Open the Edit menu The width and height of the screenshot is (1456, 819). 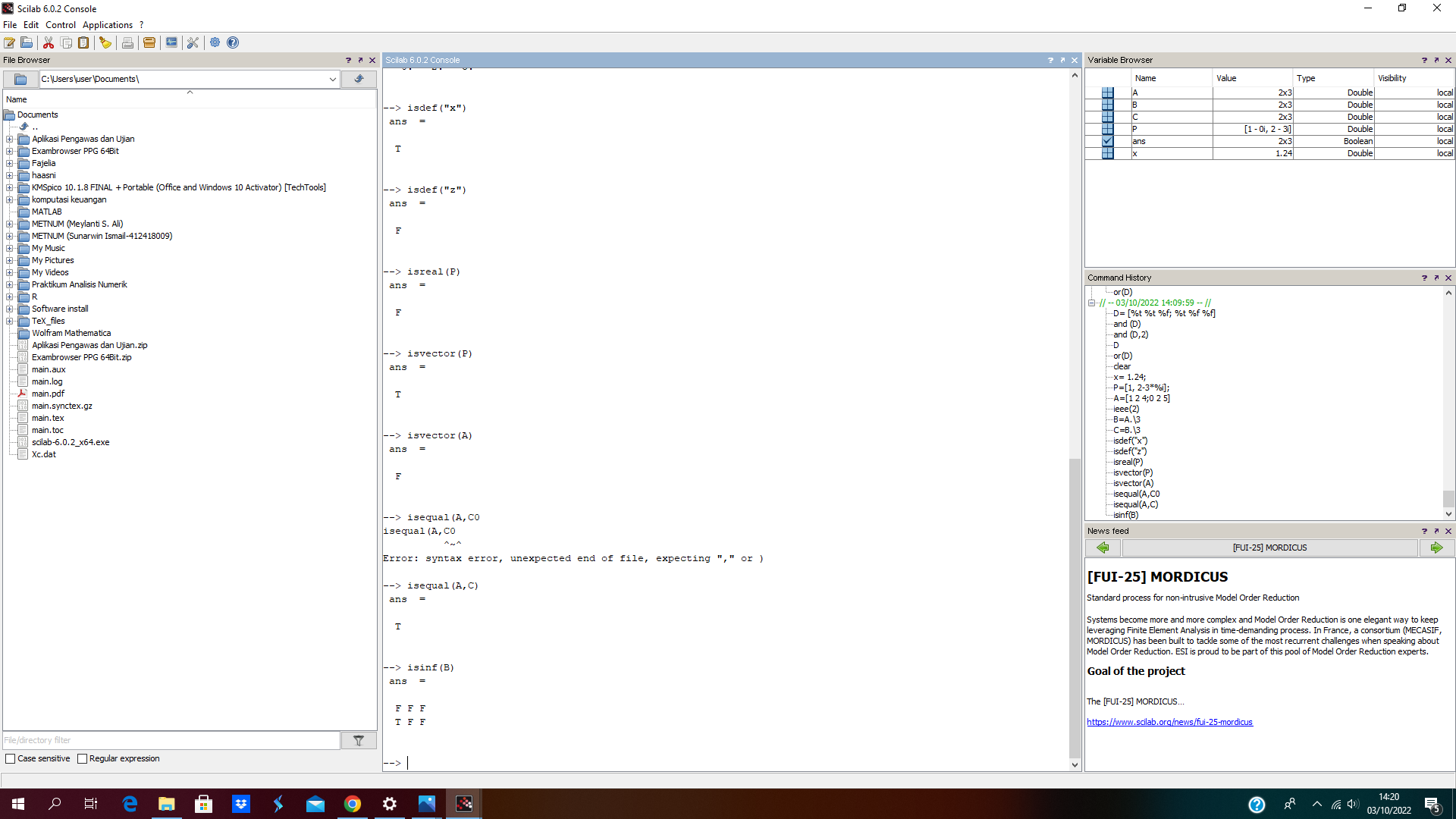point(31,25)
